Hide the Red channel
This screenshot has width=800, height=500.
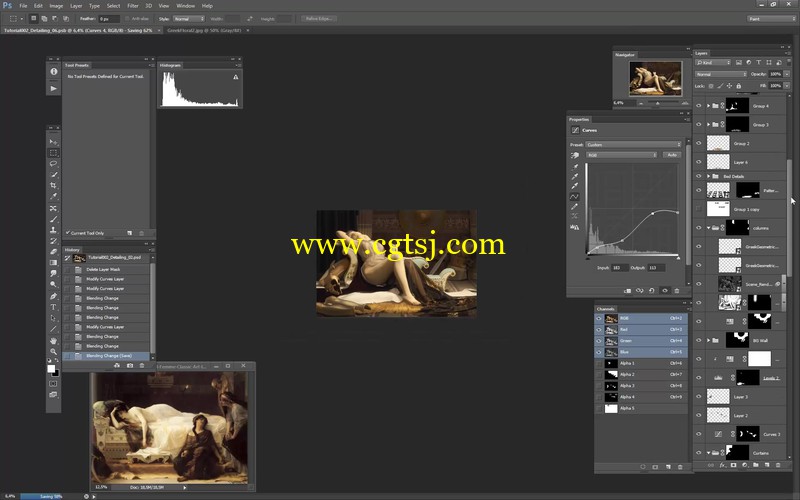599,330
